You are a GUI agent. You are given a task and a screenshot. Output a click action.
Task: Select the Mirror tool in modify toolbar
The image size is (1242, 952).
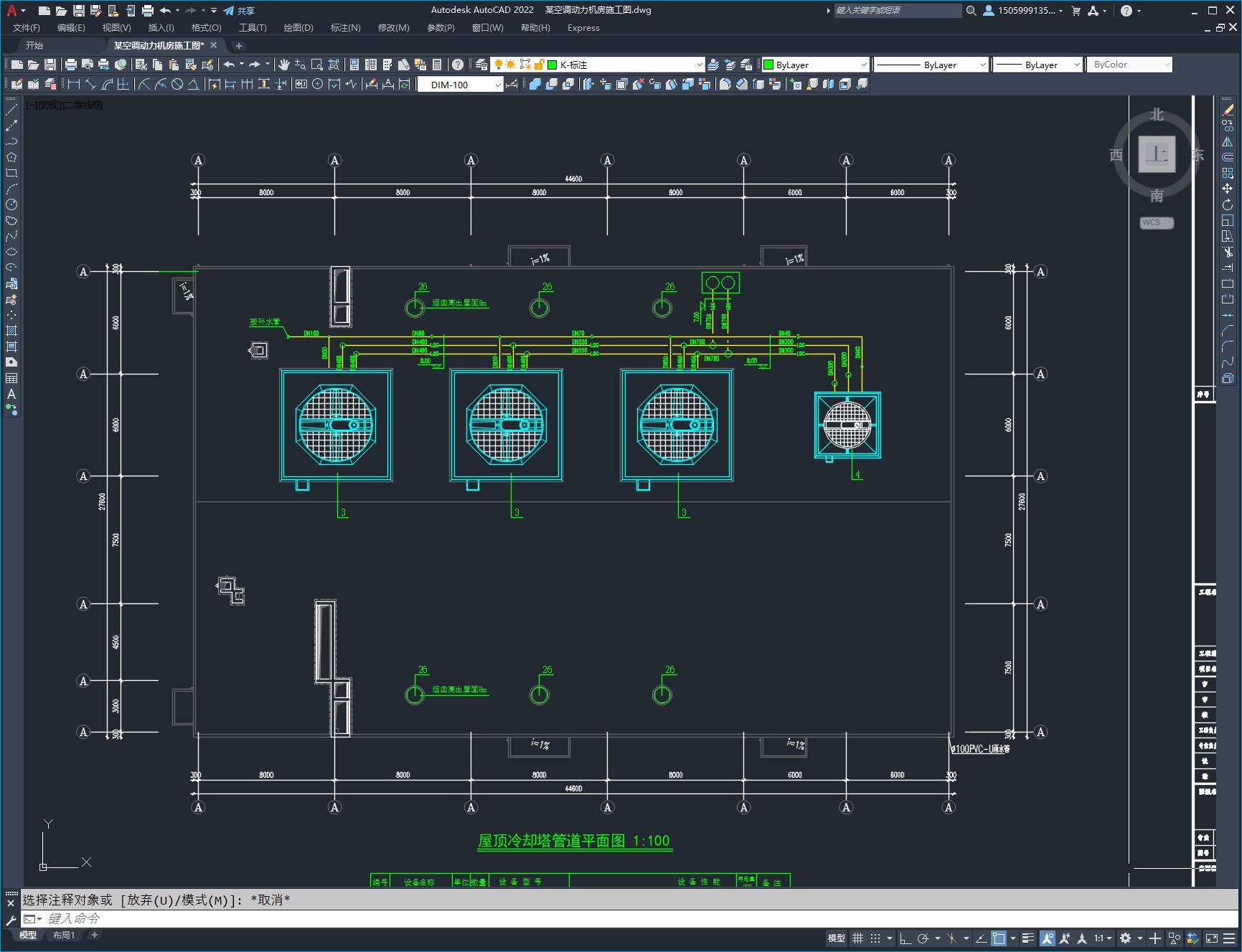click(x=1228, y=141)
